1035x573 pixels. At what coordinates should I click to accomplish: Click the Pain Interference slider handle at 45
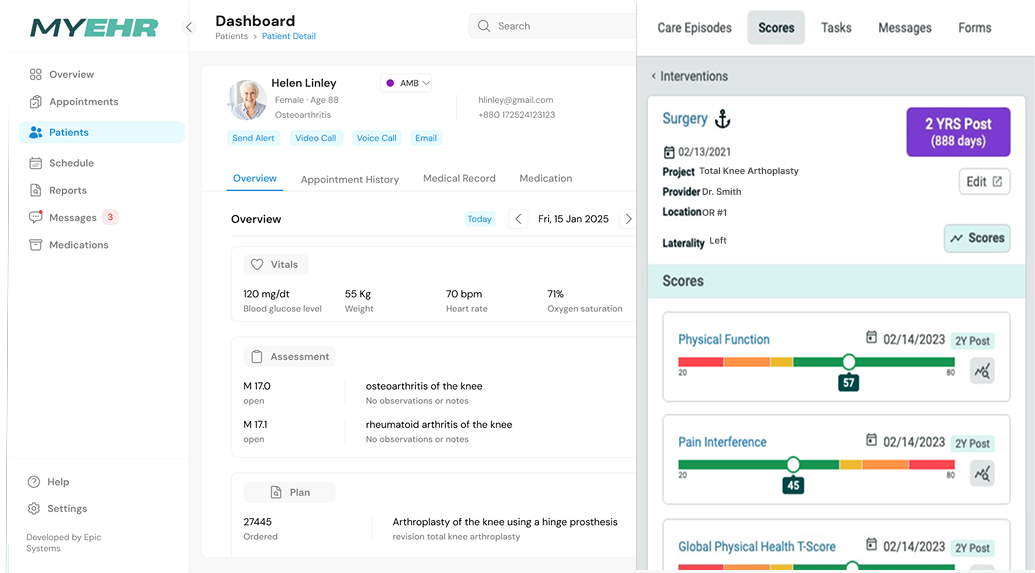point(793,464)
